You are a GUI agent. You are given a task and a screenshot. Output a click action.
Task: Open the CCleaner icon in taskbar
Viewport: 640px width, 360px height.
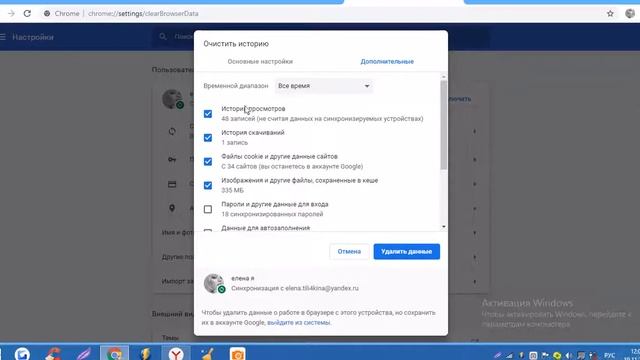[53, 353]
